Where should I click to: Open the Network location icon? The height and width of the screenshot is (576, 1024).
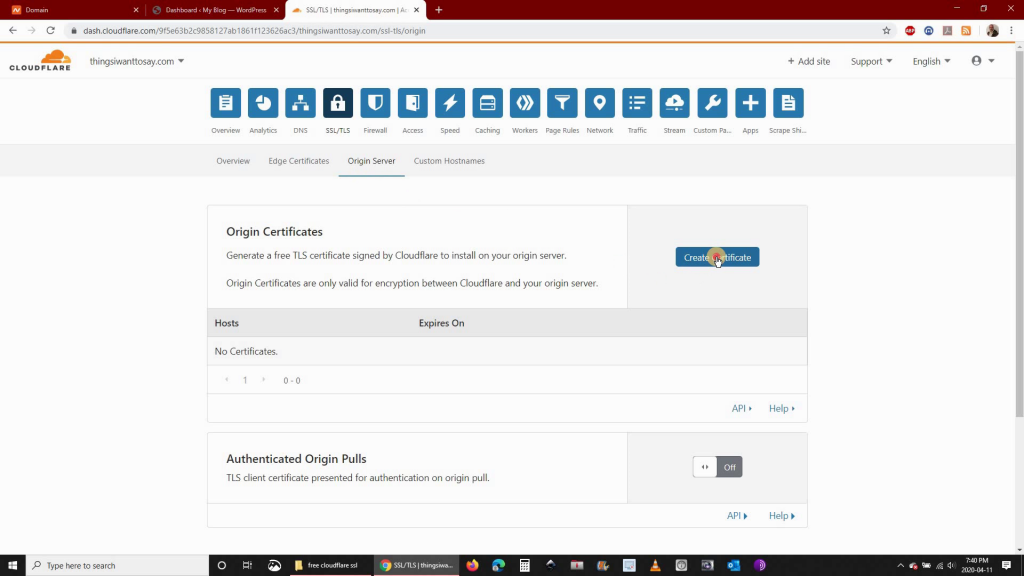click(600, 103)
